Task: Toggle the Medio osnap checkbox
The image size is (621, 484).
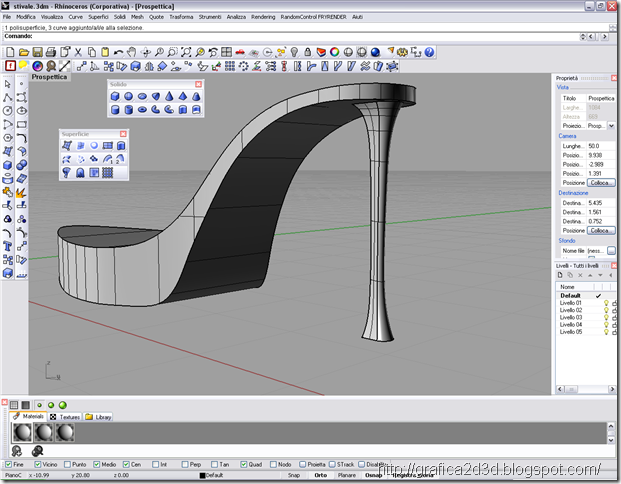Action: point(97,464)
